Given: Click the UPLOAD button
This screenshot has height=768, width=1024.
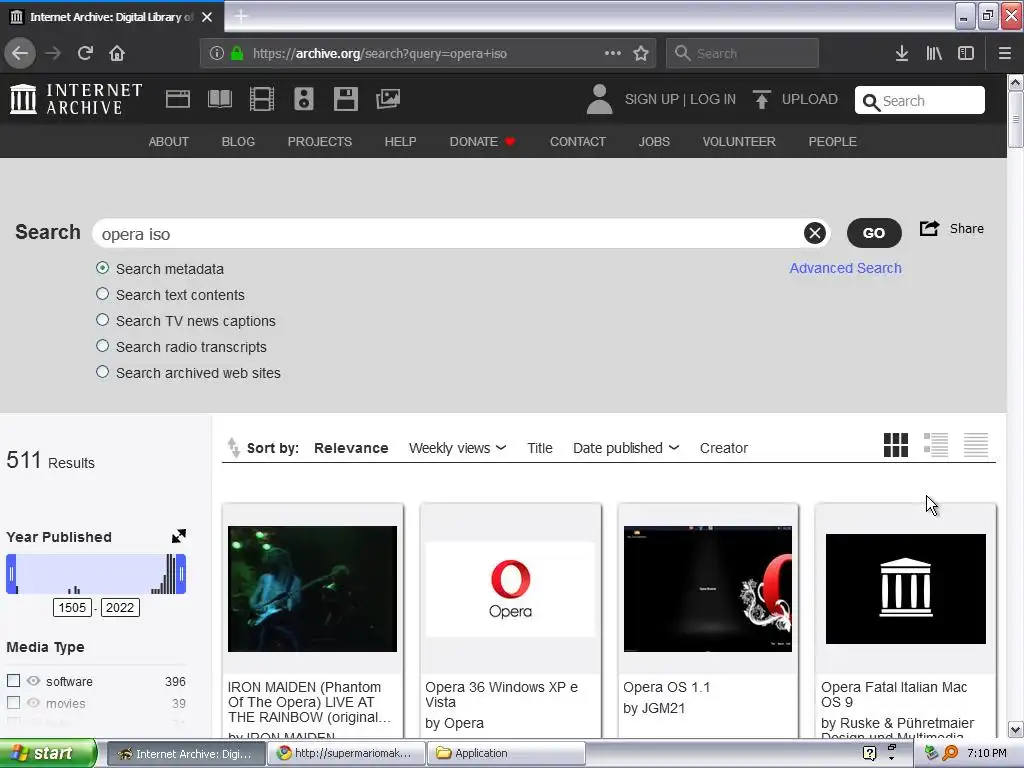Looking at the screenshot, I should pos(795,99).
